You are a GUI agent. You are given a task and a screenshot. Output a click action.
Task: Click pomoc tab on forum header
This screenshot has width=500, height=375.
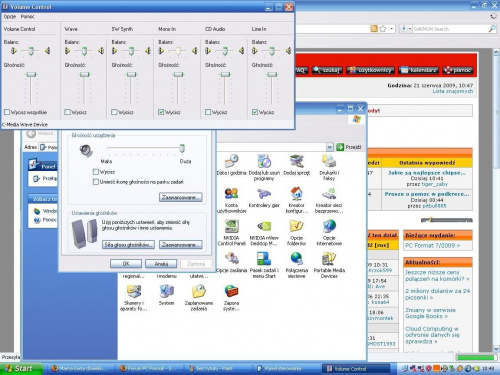coord(458,70)
